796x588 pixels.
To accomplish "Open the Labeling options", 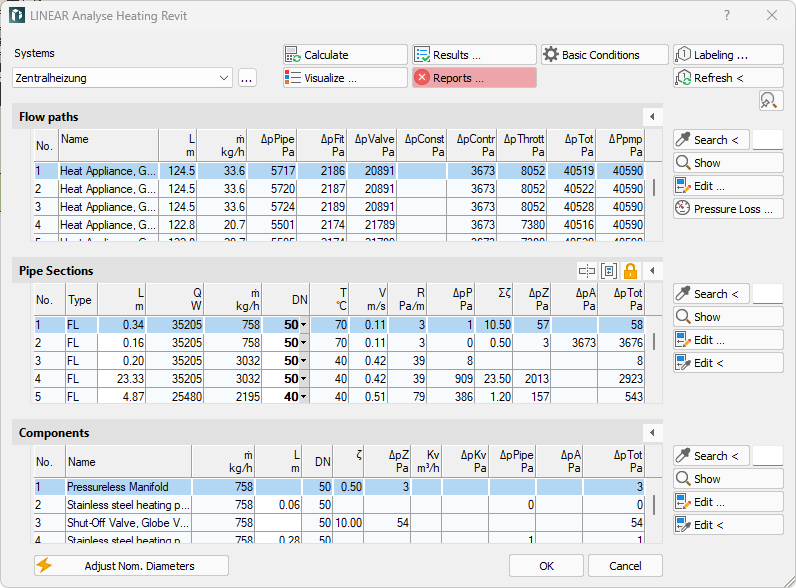I will click(728, 55).
